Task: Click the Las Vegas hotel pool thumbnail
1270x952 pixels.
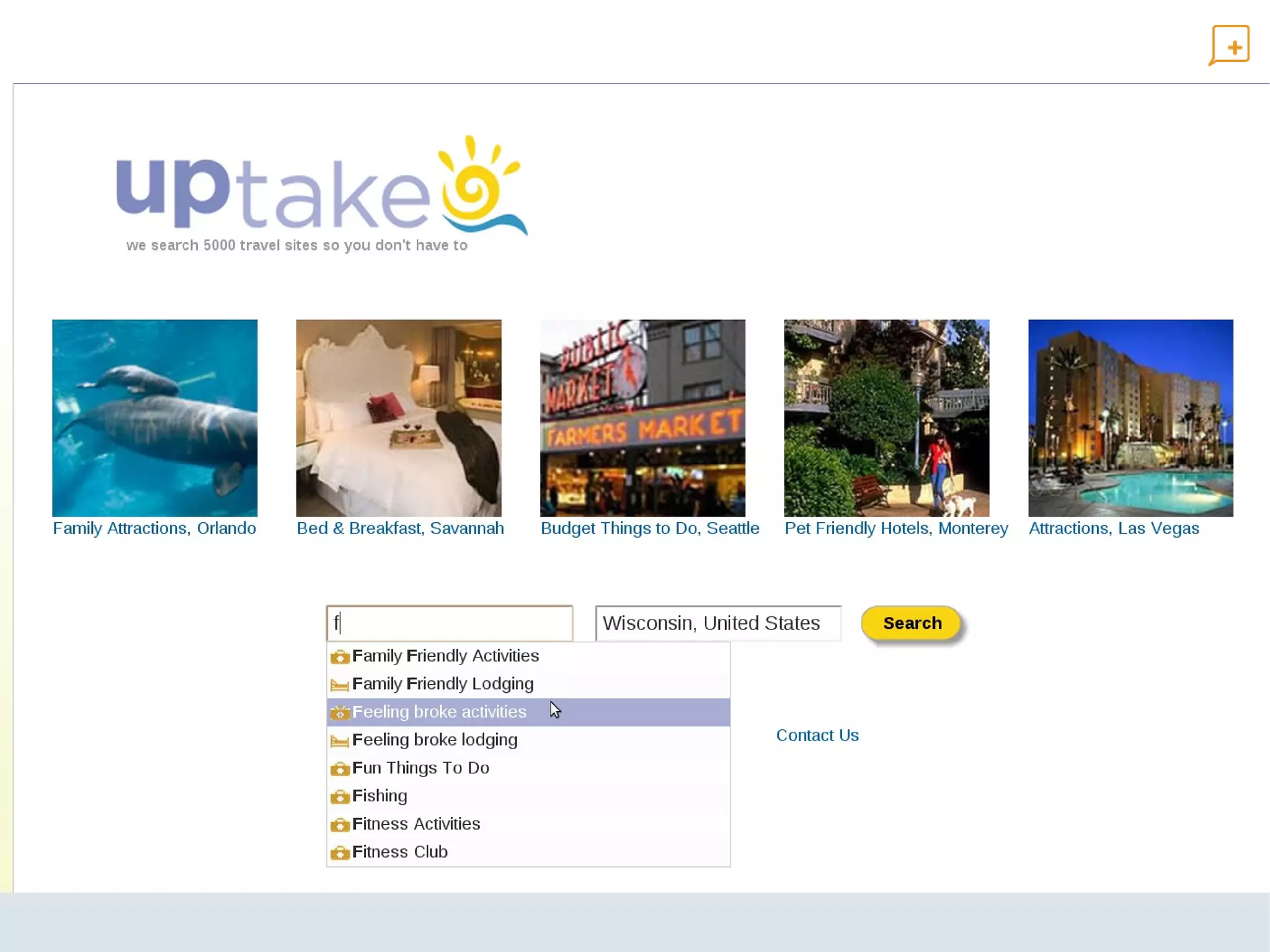Action: pyautogui.click(x=1130, y=418)
